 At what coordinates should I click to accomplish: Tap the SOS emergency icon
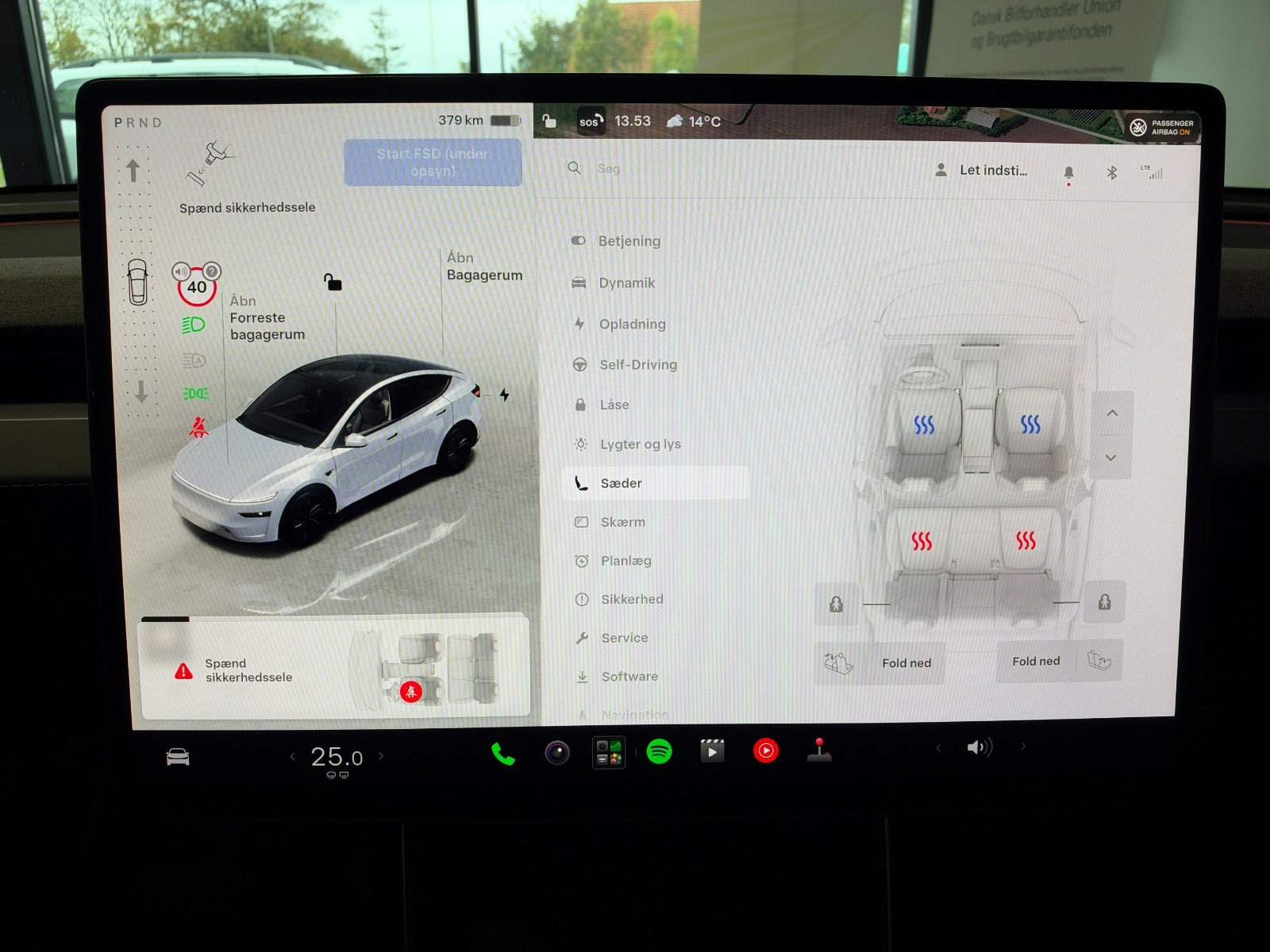click(x=590, y=121)
